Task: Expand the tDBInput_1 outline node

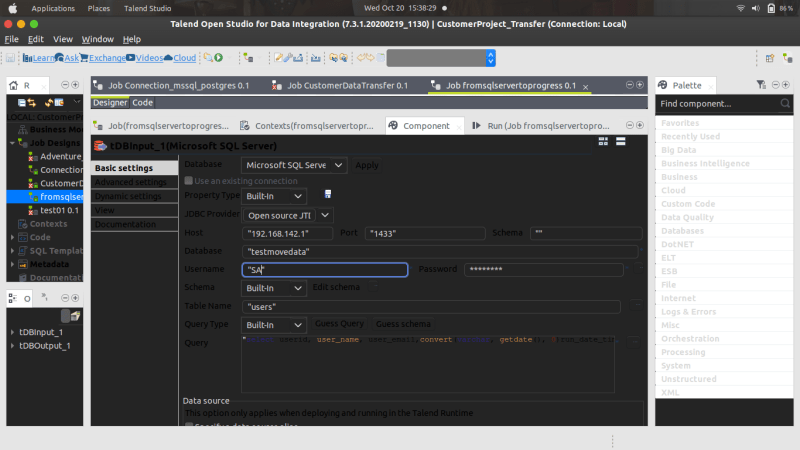Action: pyautogui.click(x=13, y=332)
